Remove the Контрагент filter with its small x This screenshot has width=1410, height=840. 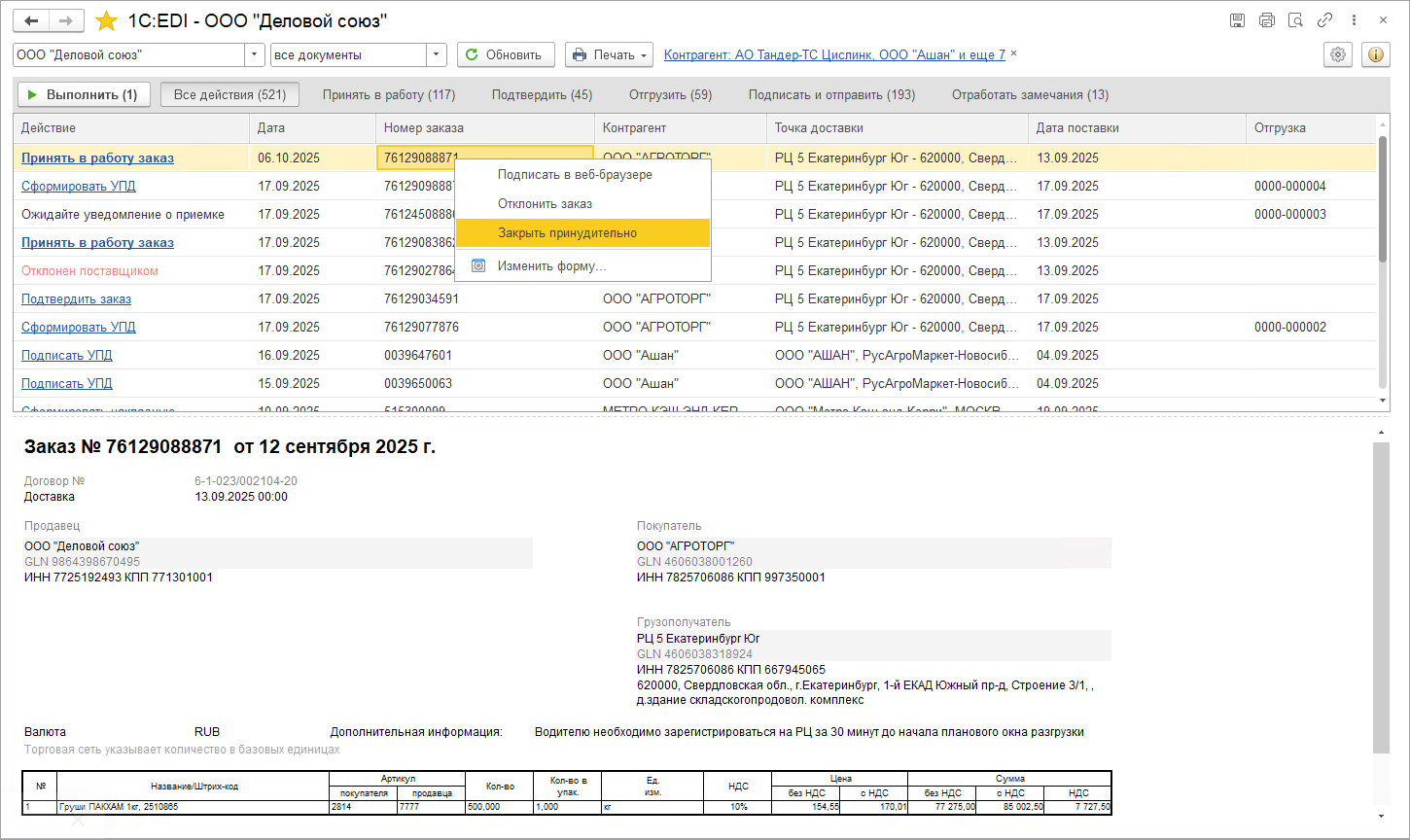coord(1014,54)
